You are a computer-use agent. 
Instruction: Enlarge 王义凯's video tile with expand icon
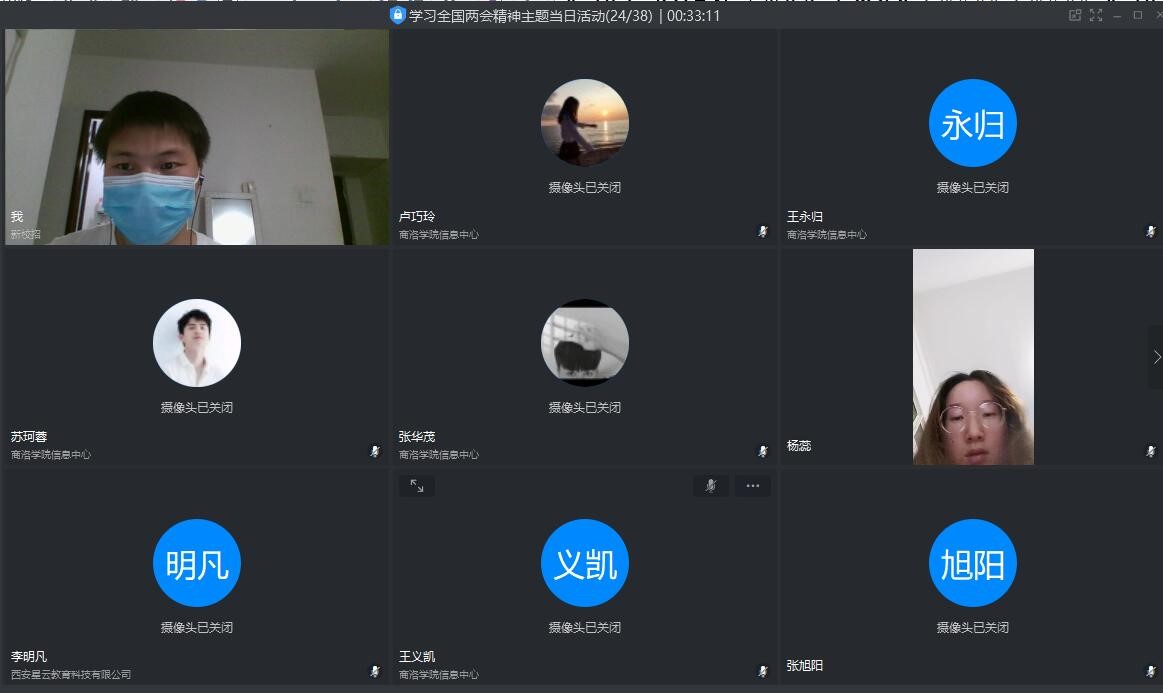(x=416, y=486)
